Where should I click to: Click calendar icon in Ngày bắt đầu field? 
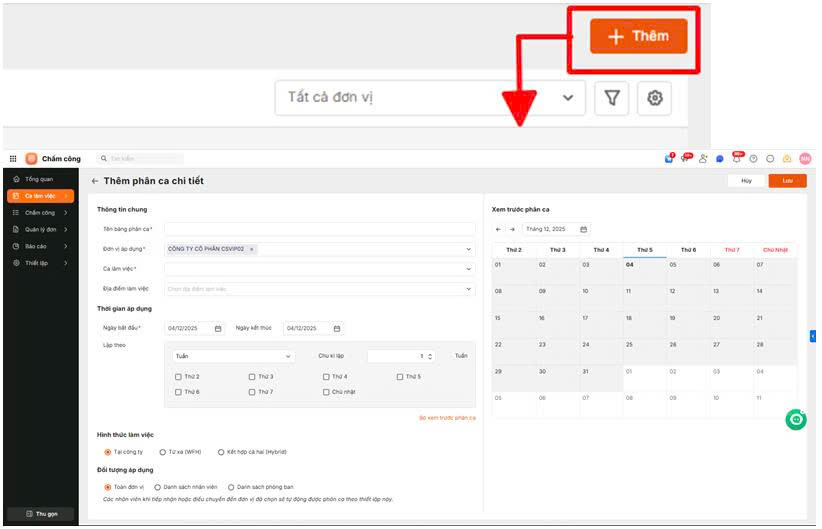click(218, 329)
